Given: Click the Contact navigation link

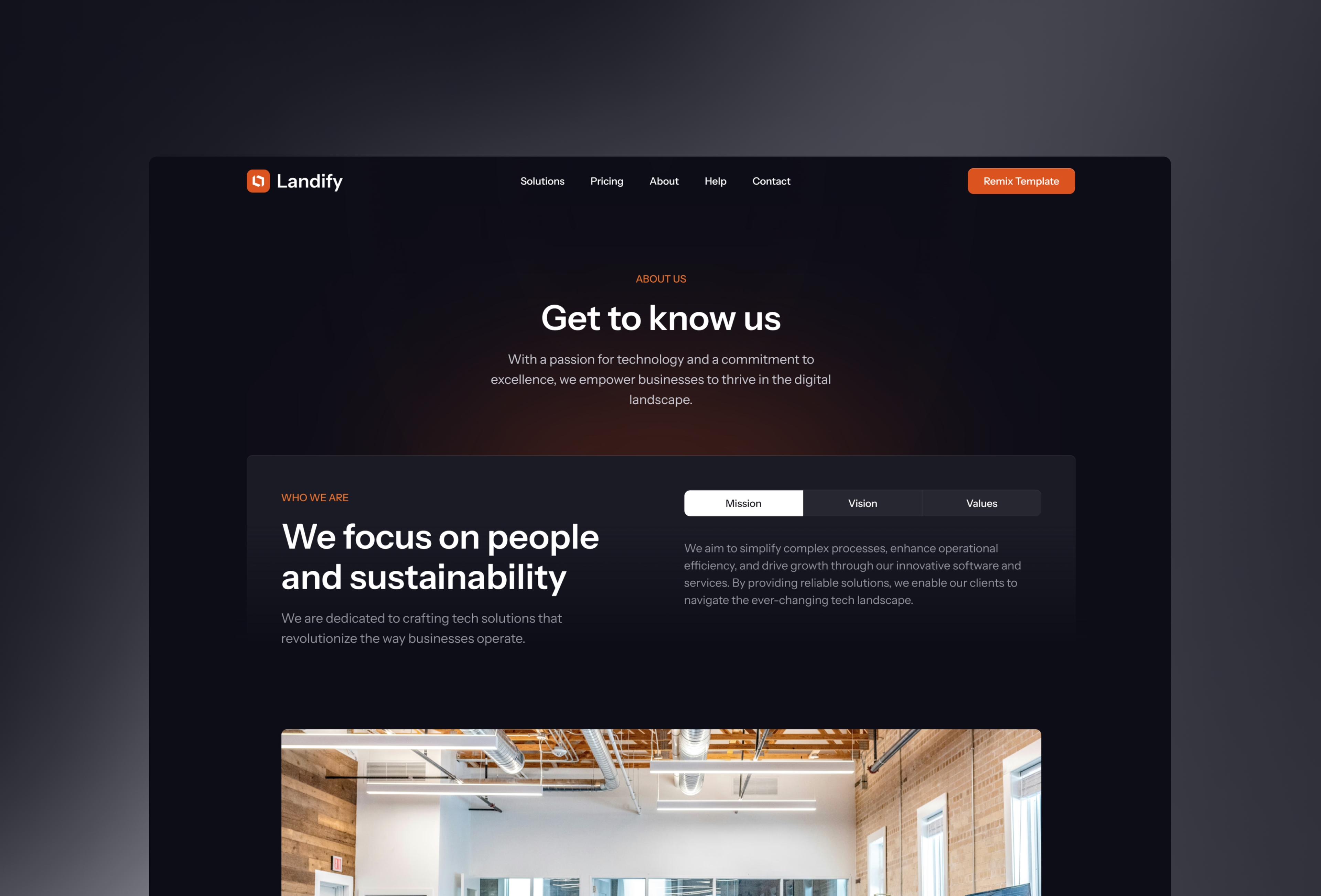Looking at the screenshot, I should [x=771, y=181].
